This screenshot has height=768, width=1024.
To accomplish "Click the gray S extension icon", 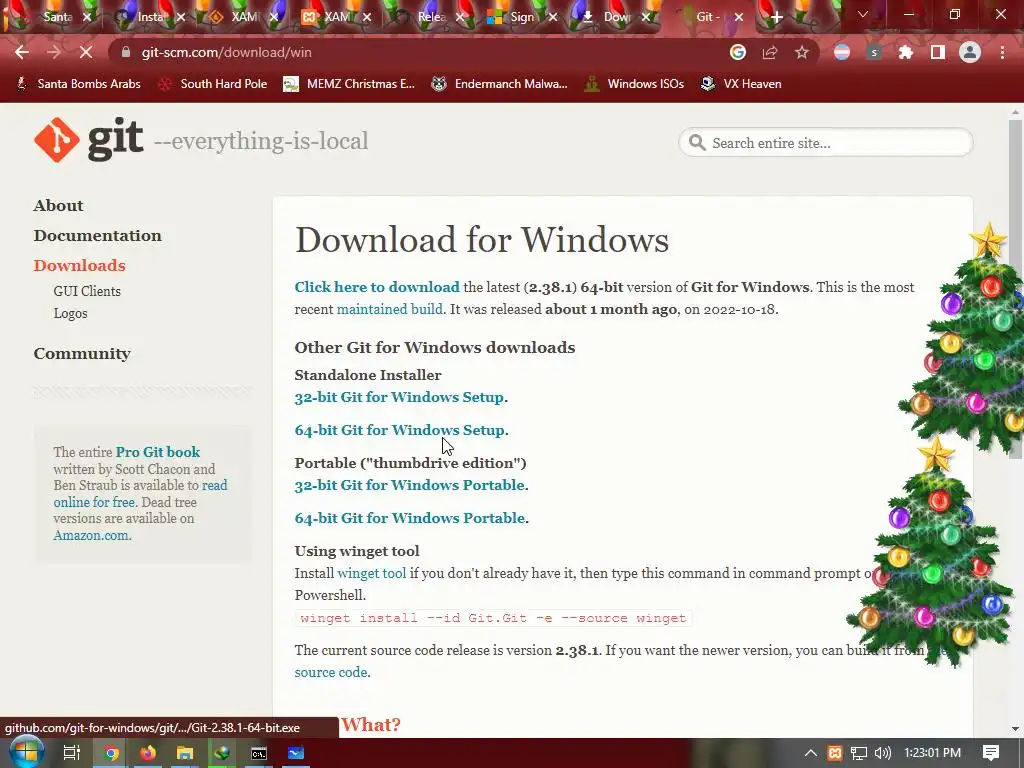I will pyautogui.click(x=874, y=52).
